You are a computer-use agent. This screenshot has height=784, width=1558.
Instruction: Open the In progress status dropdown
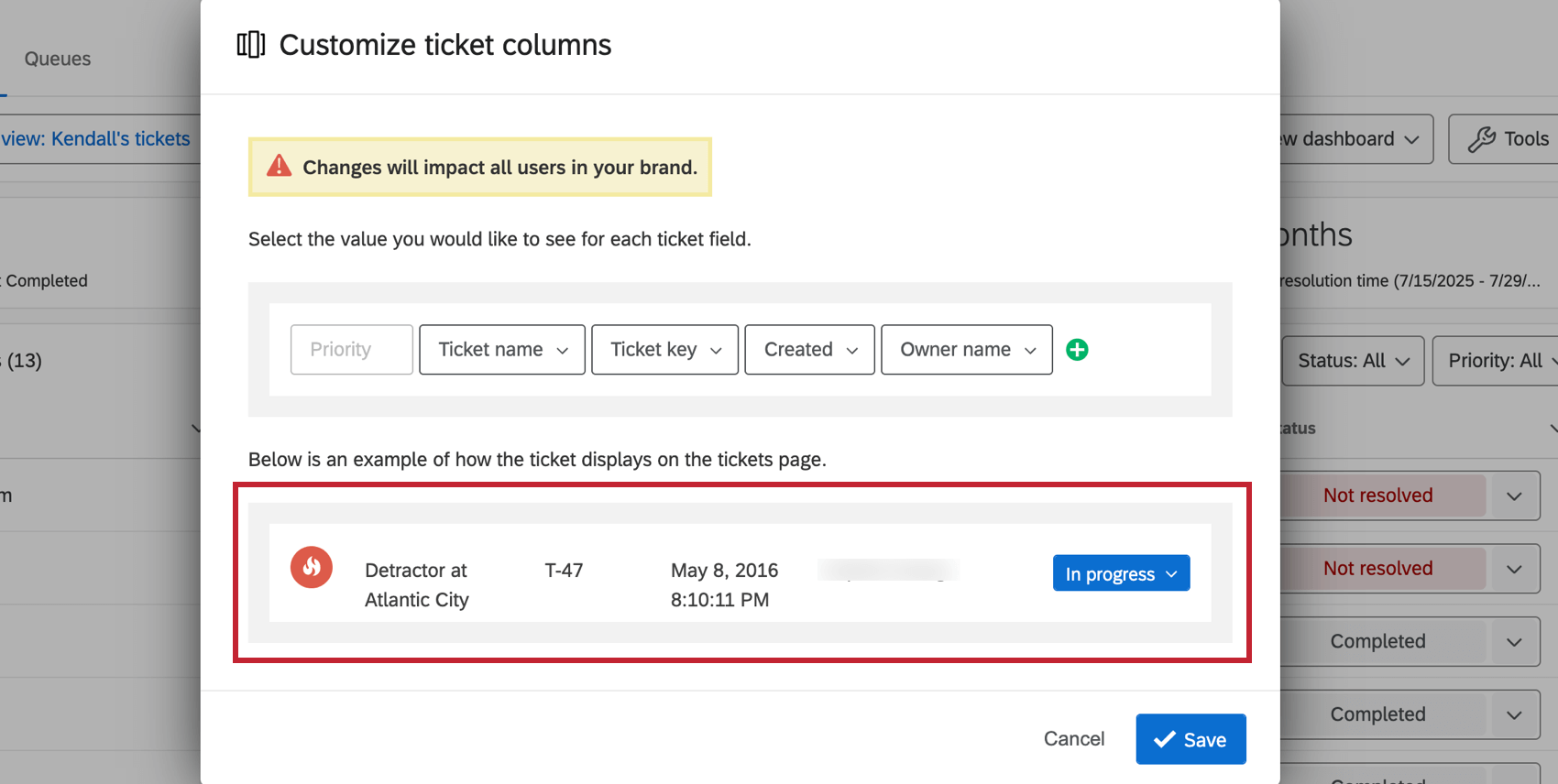1121,573
